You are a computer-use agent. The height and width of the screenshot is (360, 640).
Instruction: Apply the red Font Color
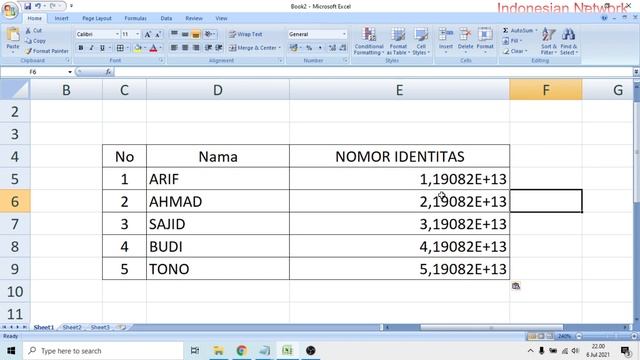pos(153,48)
